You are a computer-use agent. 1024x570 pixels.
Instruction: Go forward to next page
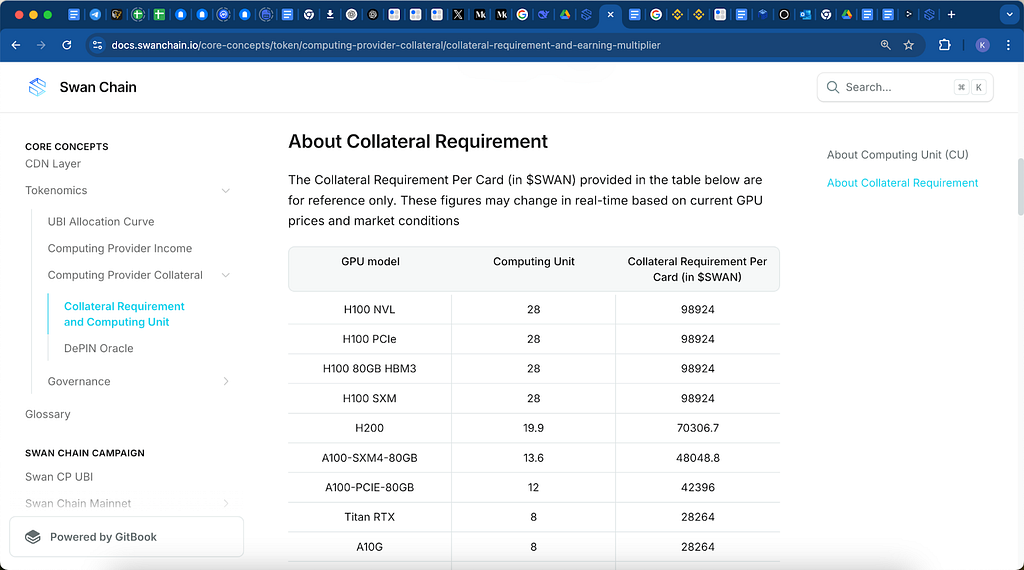(x=41, y=45)
